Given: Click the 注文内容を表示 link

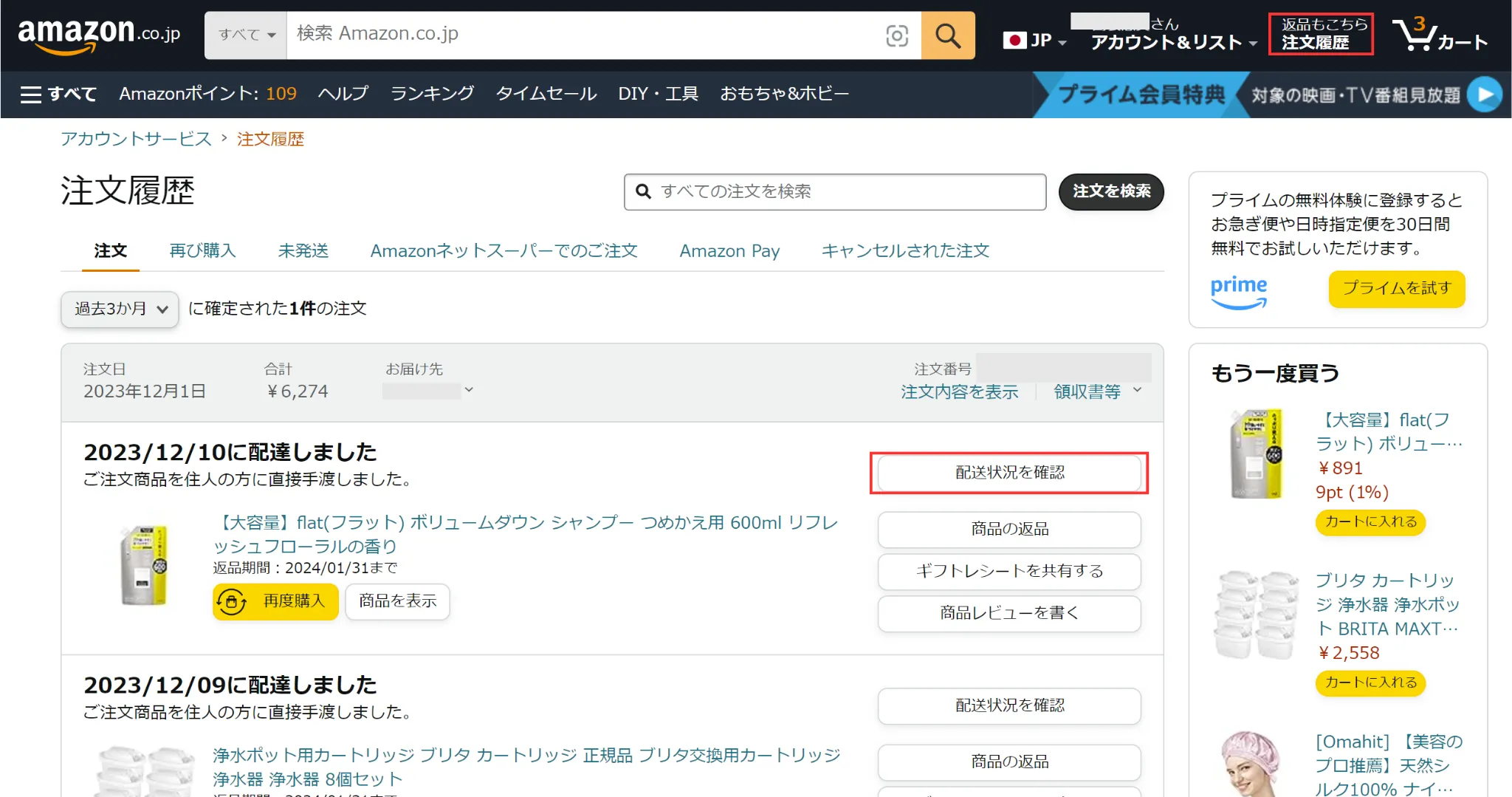Looking at the screenshot, I should 959,392.
